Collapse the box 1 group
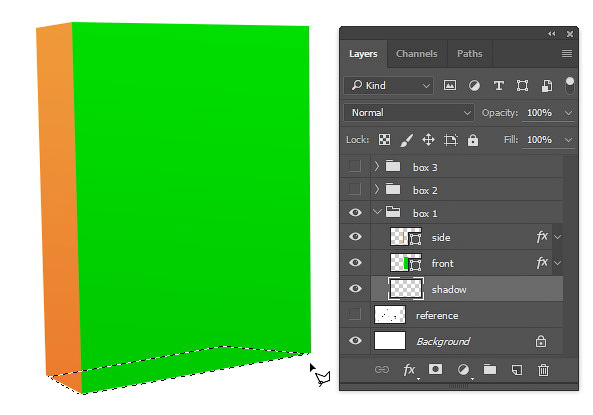 point(377,212)
